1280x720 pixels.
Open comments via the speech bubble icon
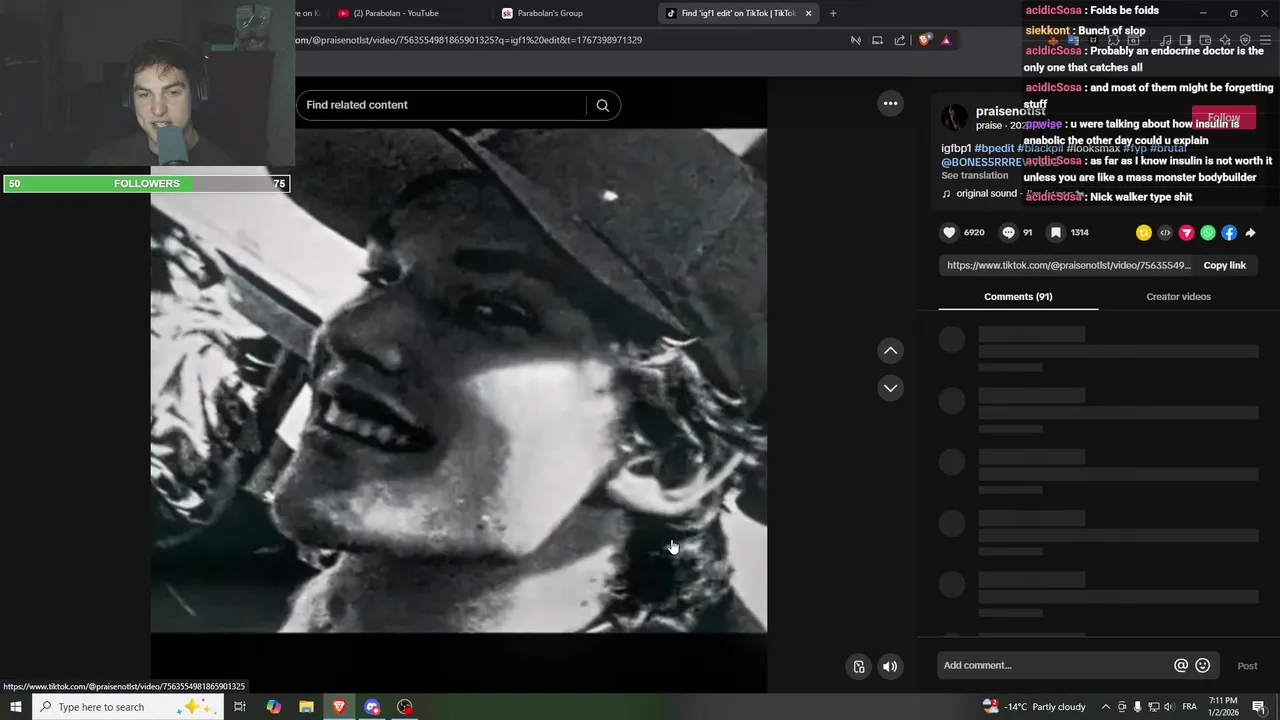click(1008, 232)
